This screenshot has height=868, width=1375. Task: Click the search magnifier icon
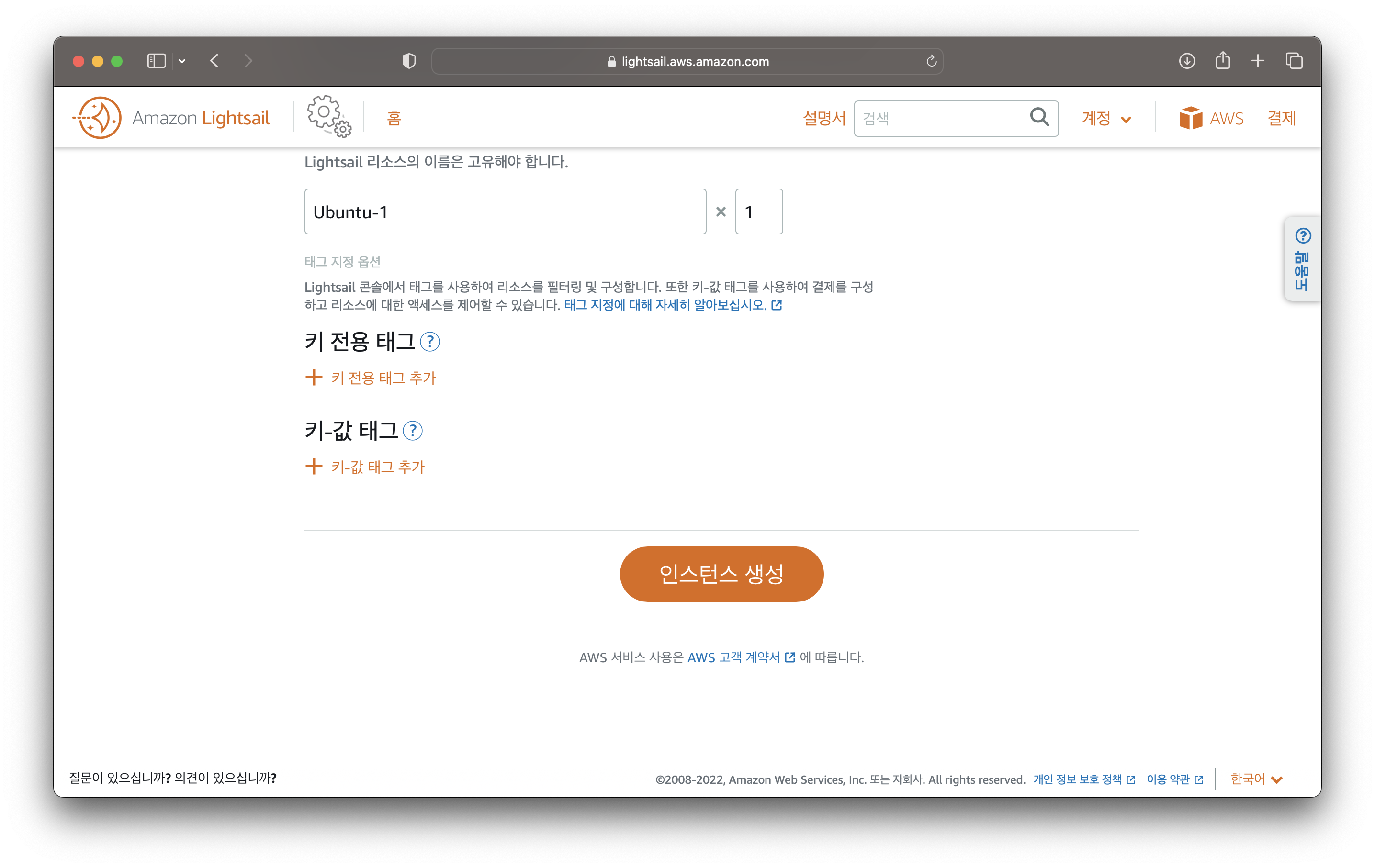(1039, 118)
